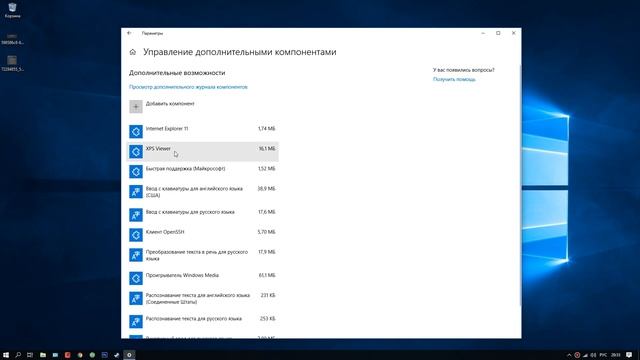
Task: Select the XPS Viewer text label
Action: point(158,149)
